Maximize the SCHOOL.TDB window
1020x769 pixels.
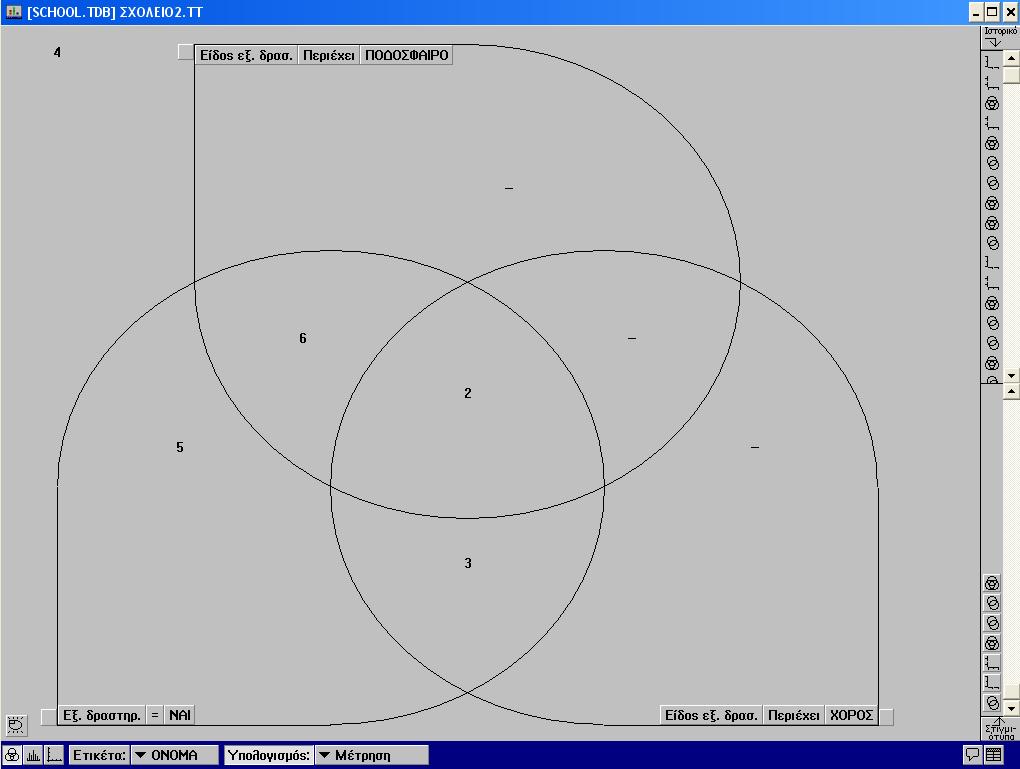click(992, 12)
